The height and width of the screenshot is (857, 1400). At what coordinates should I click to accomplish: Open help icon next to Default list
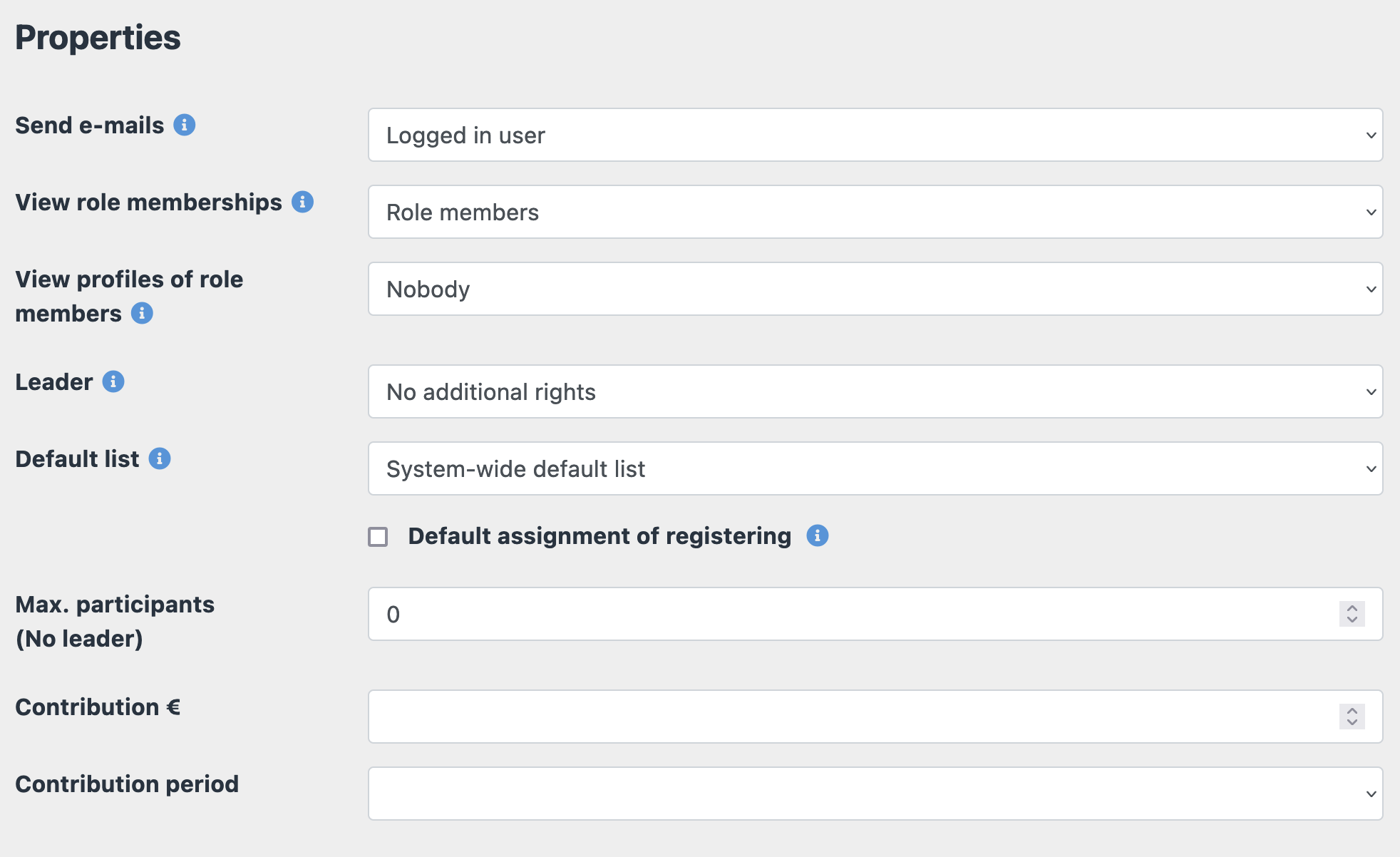[x=160, y=458]
